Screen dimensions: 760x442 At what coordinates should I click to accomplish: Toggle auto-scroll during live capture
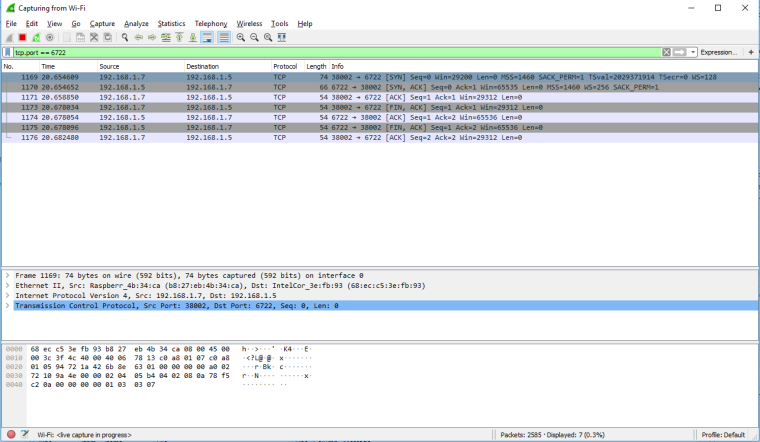(205, 37)
